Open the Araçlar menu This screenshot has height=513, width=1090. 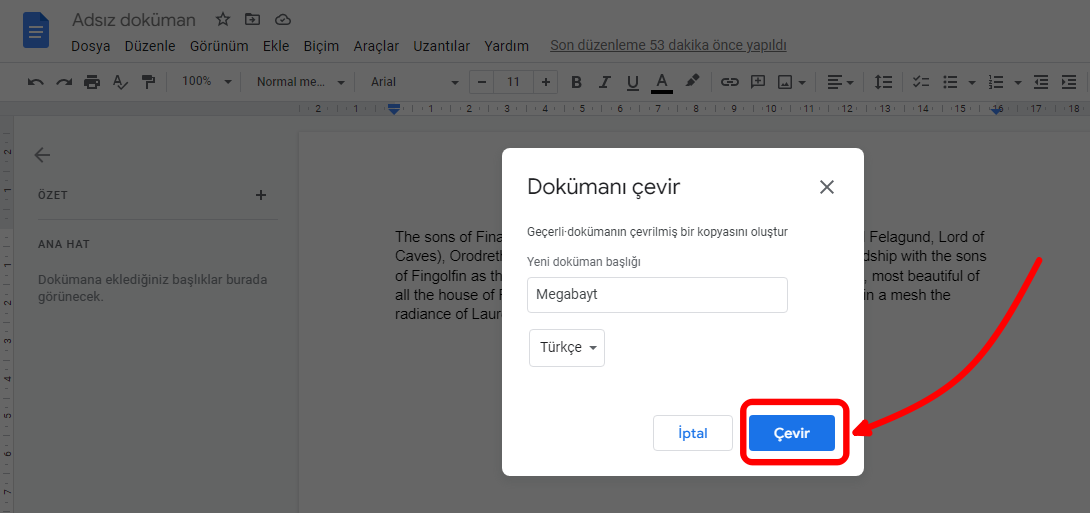pyautogui.click(x=376, y=46)
